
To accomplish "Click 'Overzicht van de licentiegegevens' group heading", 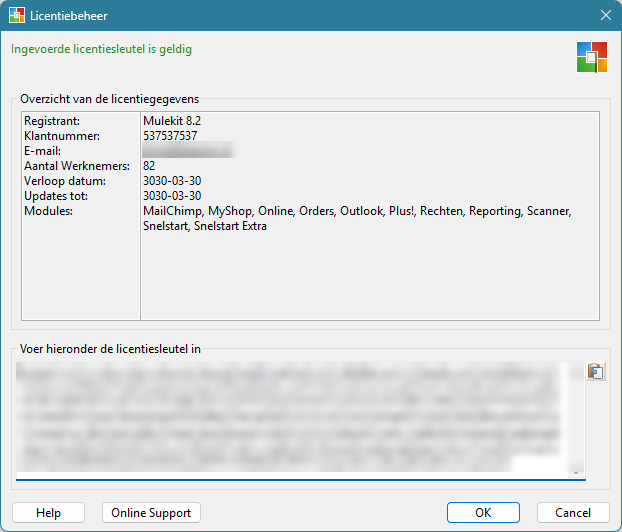I will point(110,99).
